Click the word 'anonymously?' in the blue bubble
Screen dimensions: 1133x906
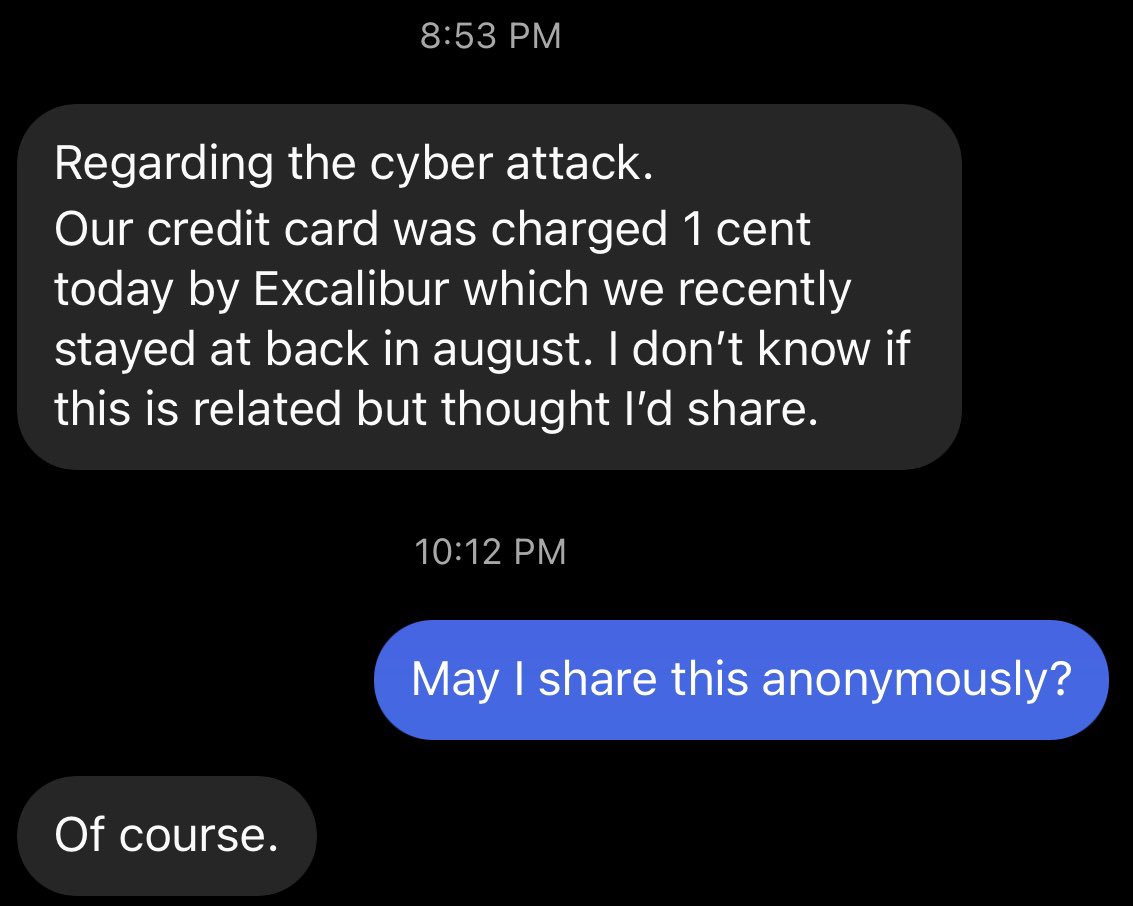coord(916,681)
